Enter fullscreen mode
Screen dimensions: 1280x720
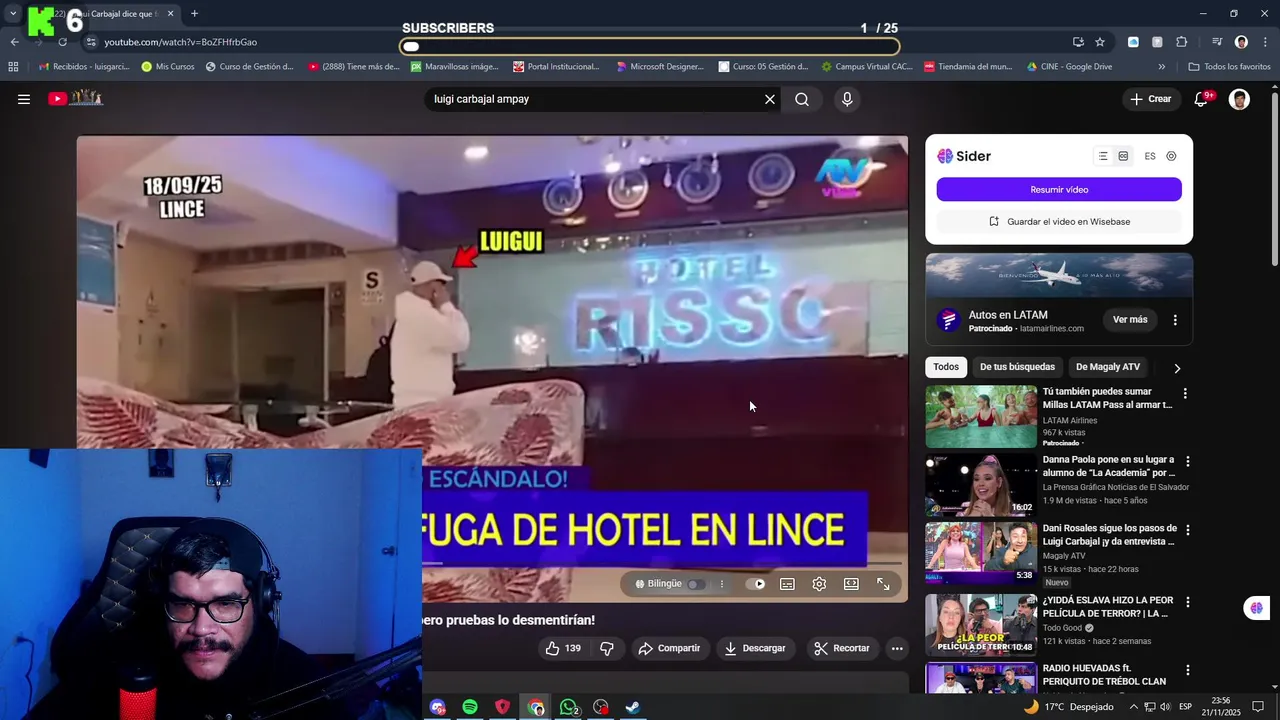[x=883, y=584]
